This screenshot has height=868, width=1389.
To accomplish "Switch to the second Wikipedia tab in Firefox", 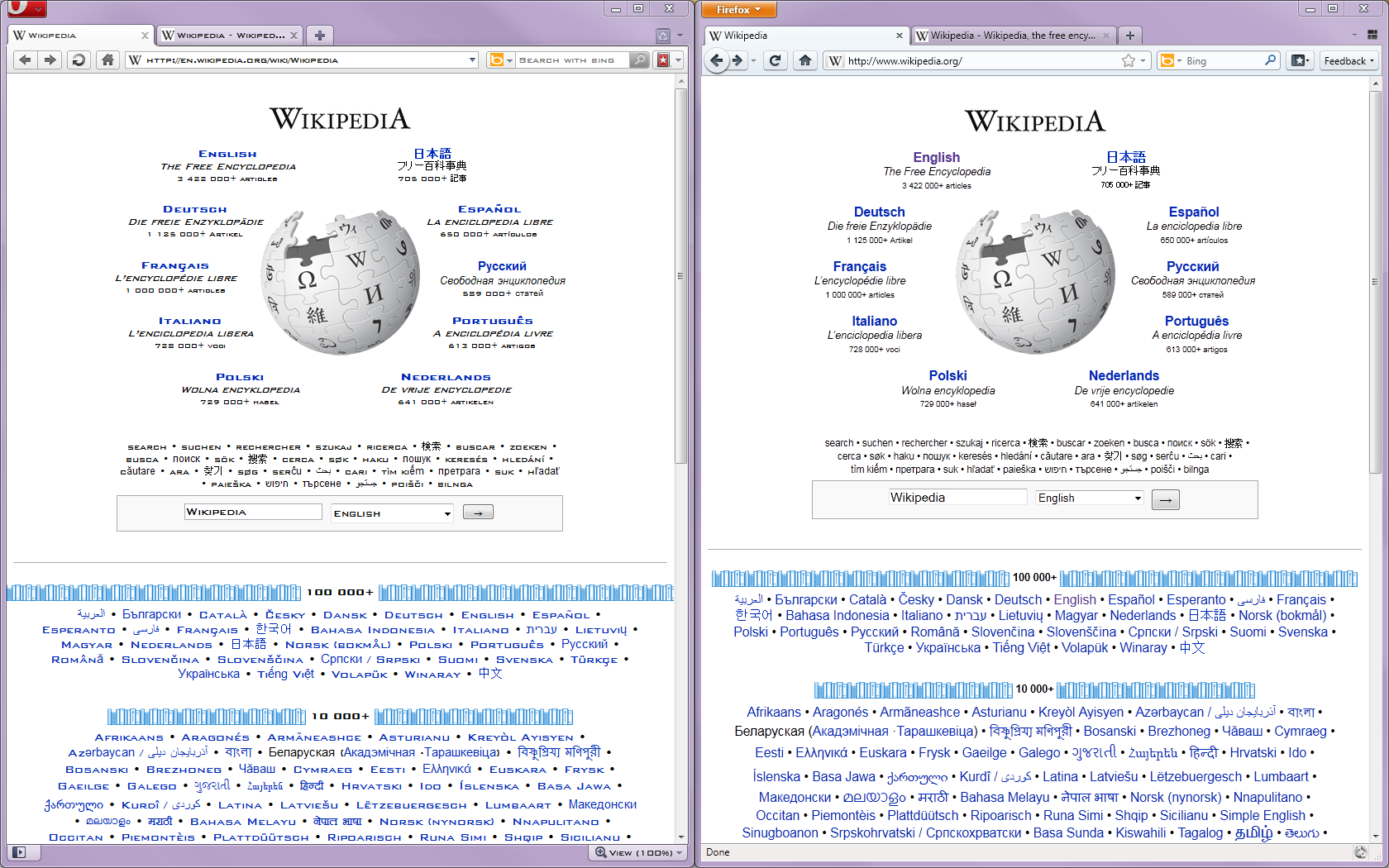I will (1013, 36).
